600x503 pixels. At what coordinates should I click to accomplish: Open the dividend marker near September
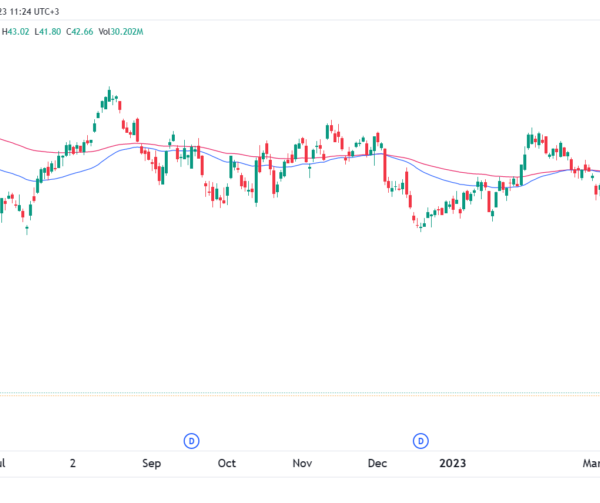191,441
